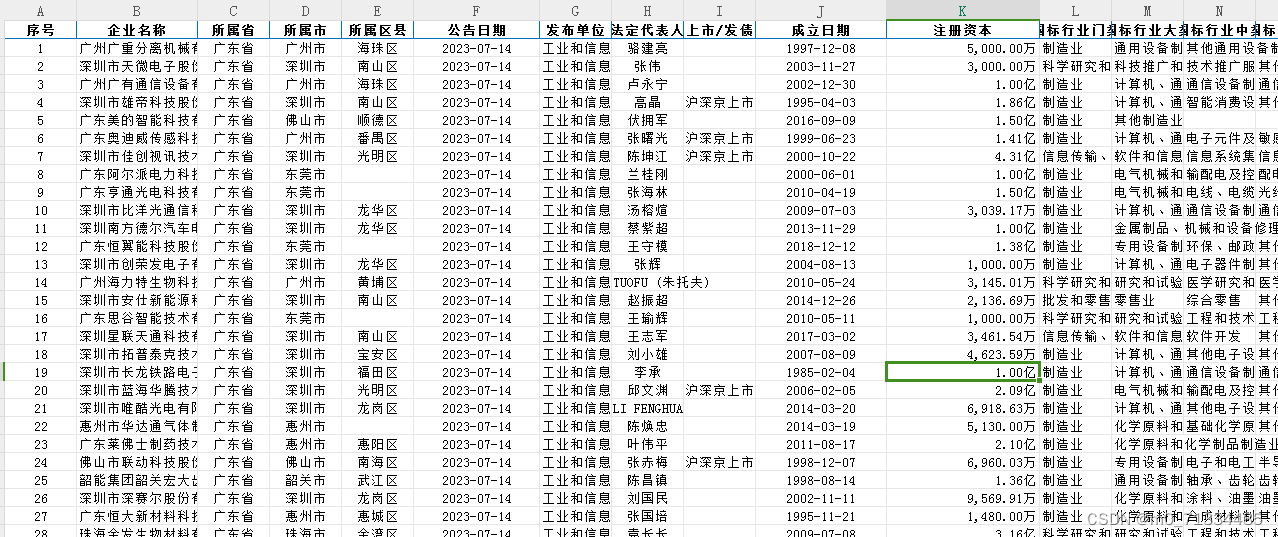This screenshot has width=1278, height=537.
Task: Select the legal representative cell 赵振超
Action: [x=648, y=300]
